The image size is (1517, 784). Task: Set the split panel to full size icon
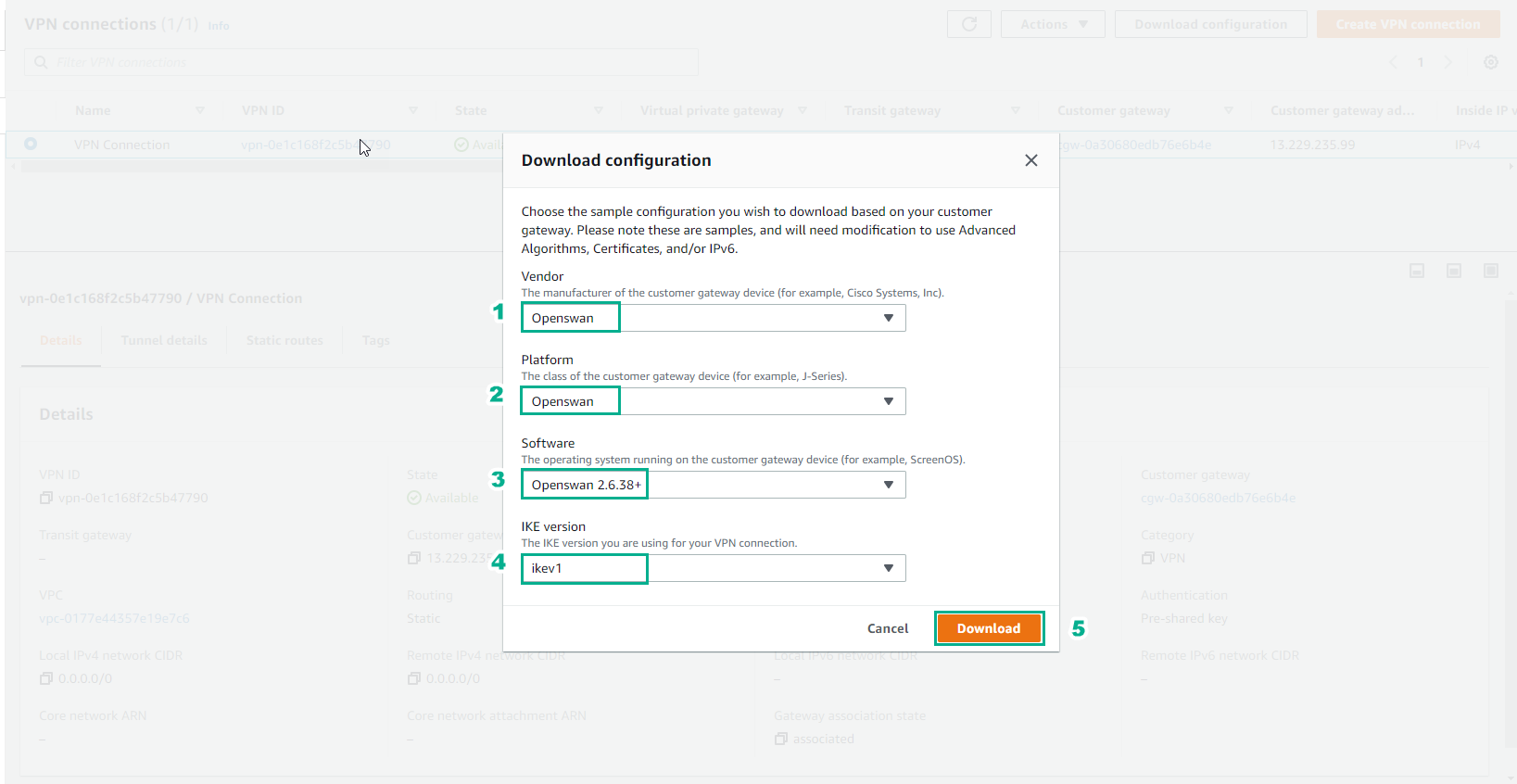[x=1491, y=271]
